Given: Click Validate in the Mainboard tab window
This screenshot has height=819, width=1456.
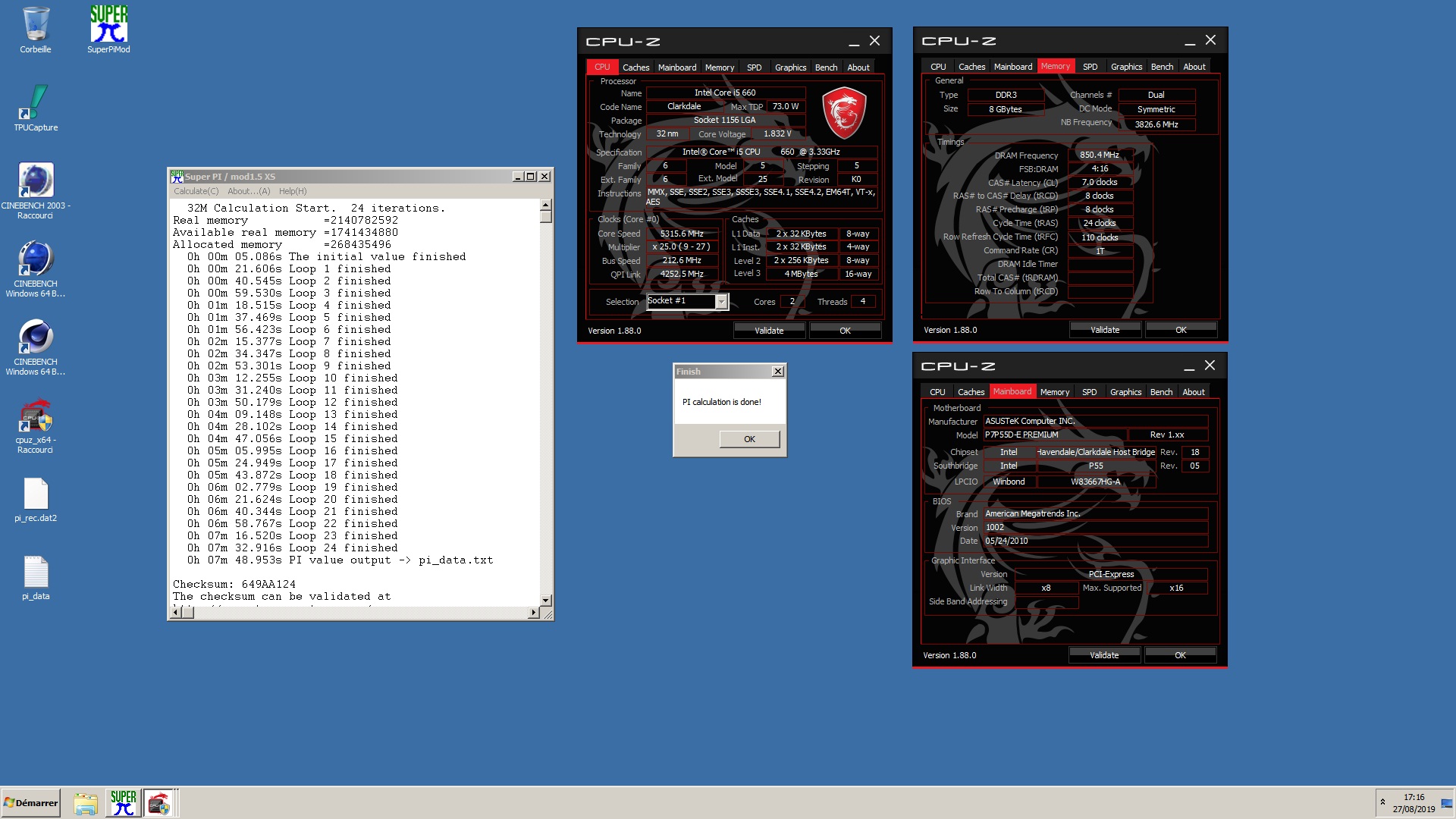Looking at the screenshot, I should point(1104,655).
